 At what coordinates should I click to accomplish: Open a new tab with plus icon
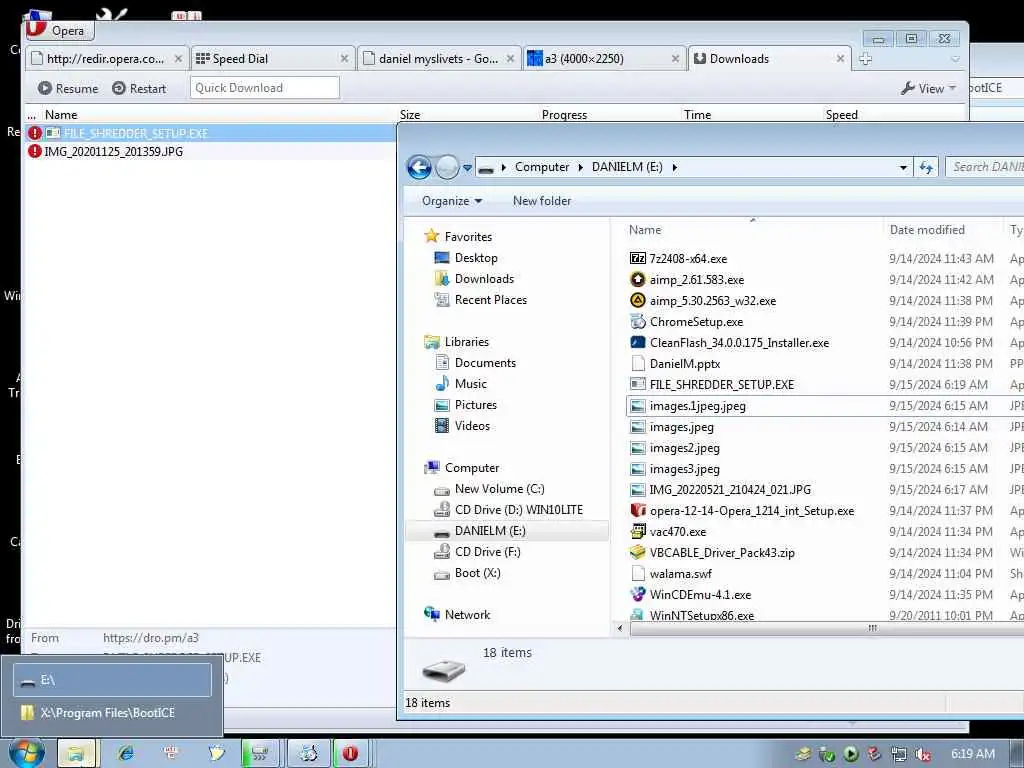tap(865, 59)
